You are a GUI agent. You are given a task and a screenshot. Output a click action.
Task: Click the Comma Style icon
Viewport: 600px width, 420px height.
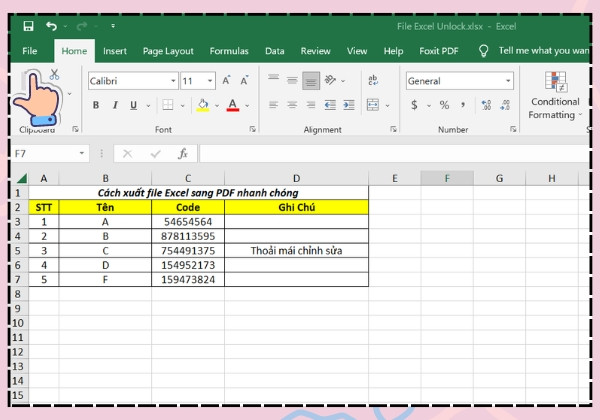tap(463, 105)
